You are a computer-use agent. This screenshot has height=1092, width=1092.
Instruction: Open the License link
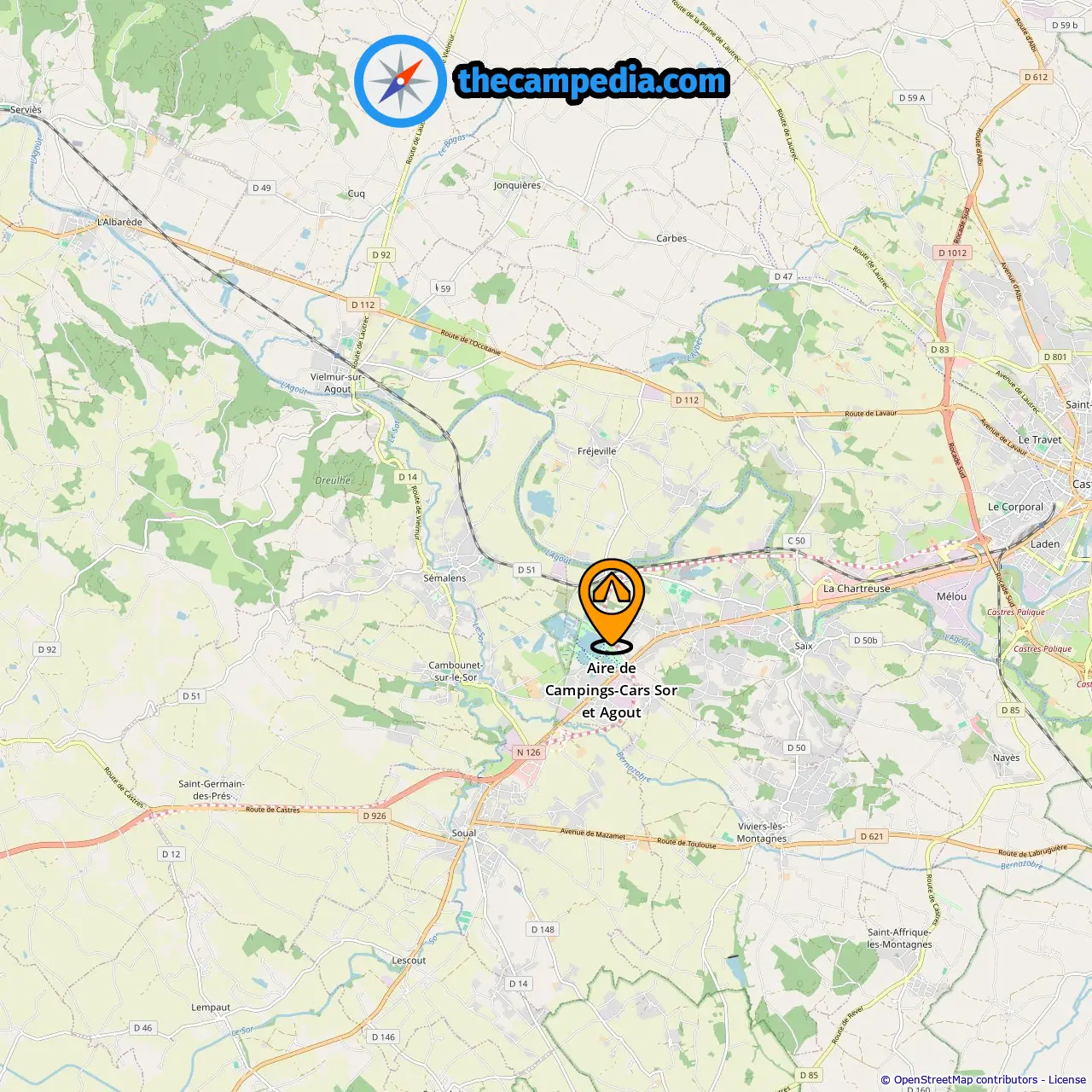click(x=1067, y=1079)
